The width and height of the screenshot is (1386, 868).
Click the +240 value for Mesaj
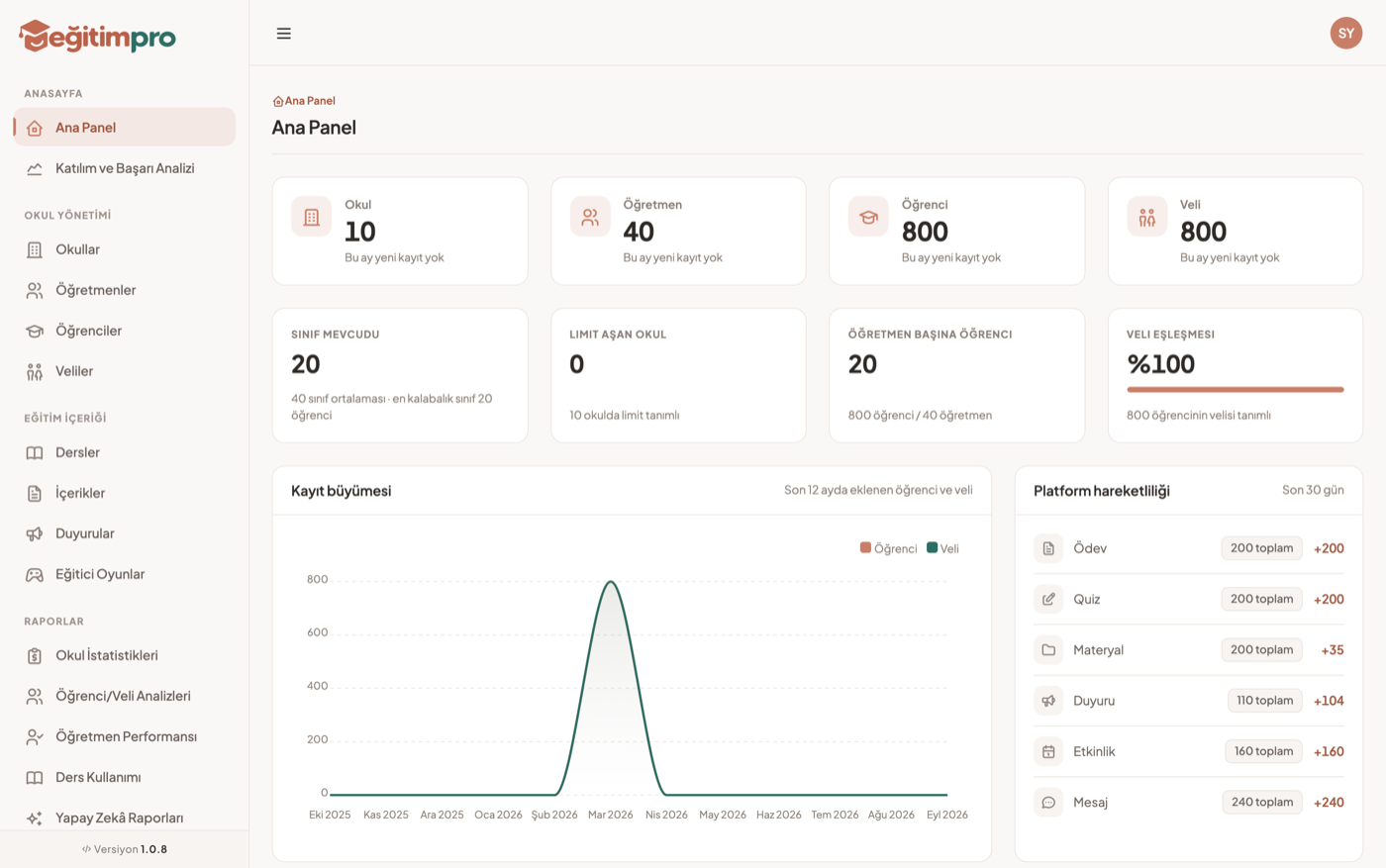point(1329,803)
